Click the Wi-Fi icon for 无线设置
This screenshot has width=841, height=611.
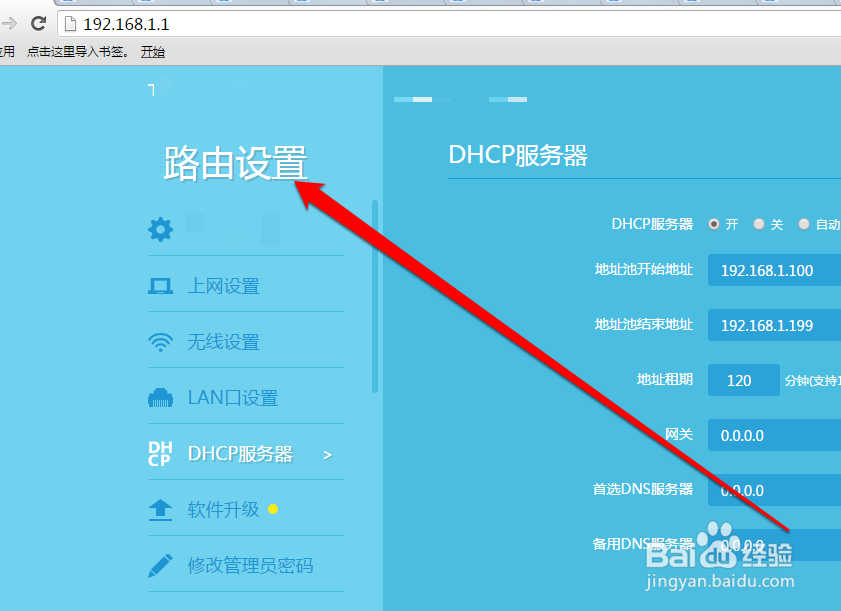click(x=160, y=342)
